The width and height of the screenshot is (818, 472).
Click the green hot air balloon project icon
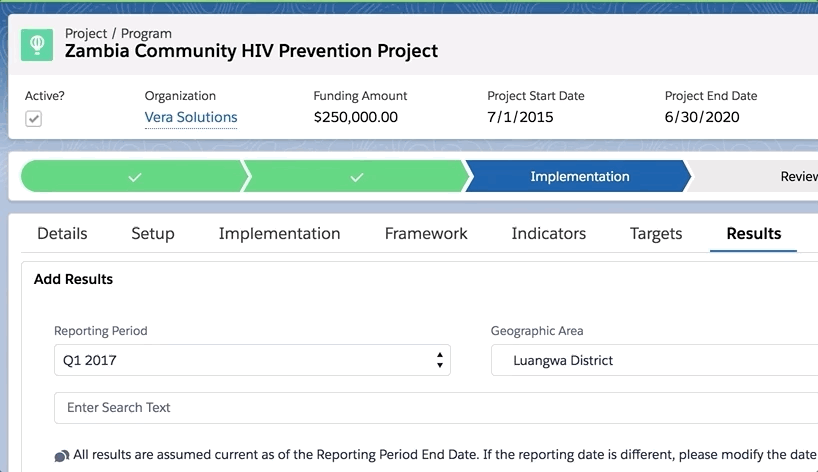point(37,45)
